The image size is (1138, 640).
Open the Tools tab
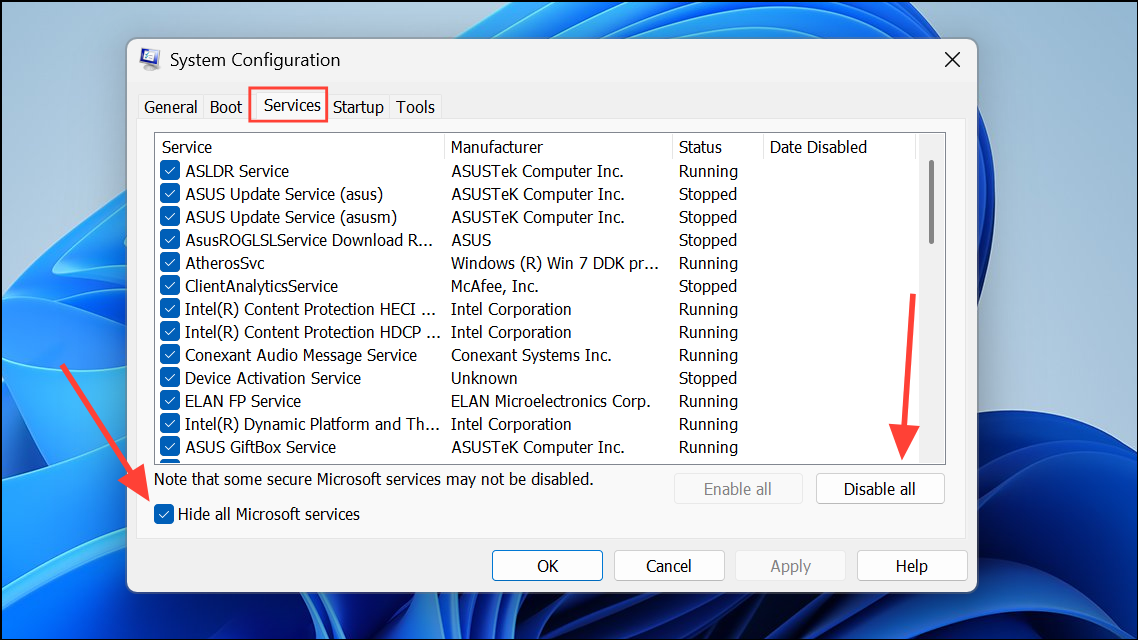click(x=415, y=106)
